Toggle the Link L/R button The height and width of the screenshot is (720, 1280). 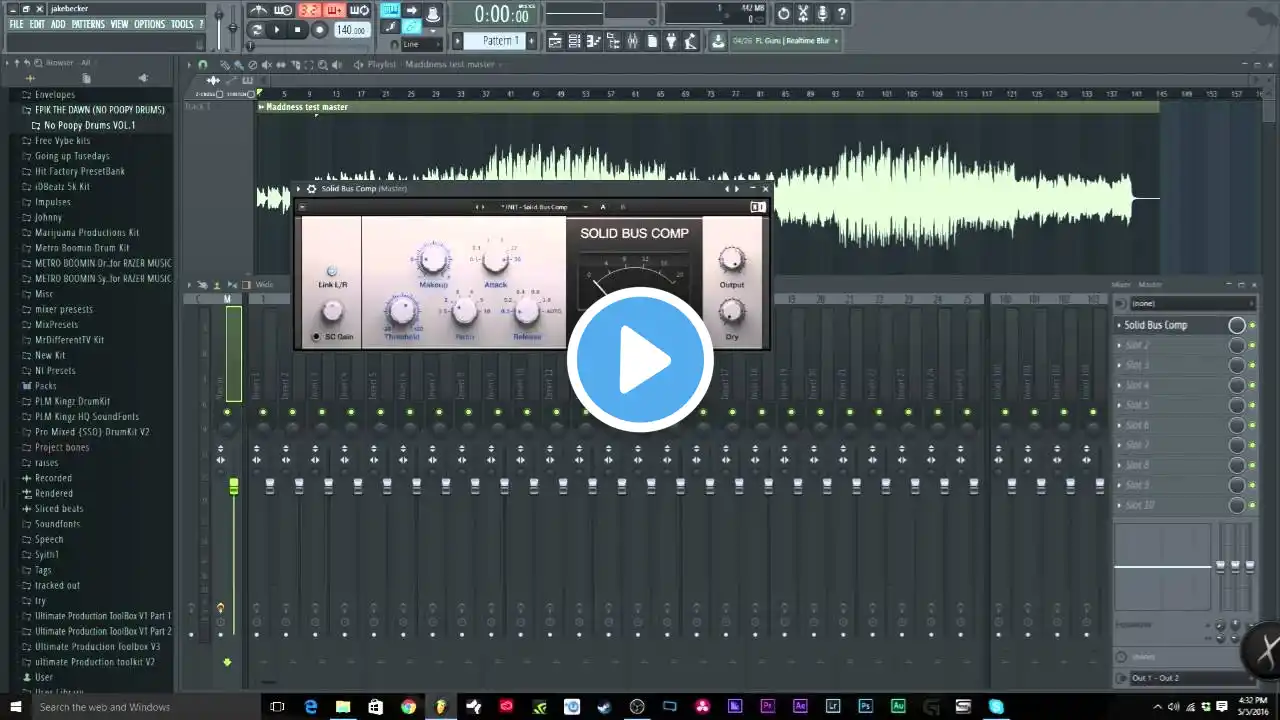332,272
